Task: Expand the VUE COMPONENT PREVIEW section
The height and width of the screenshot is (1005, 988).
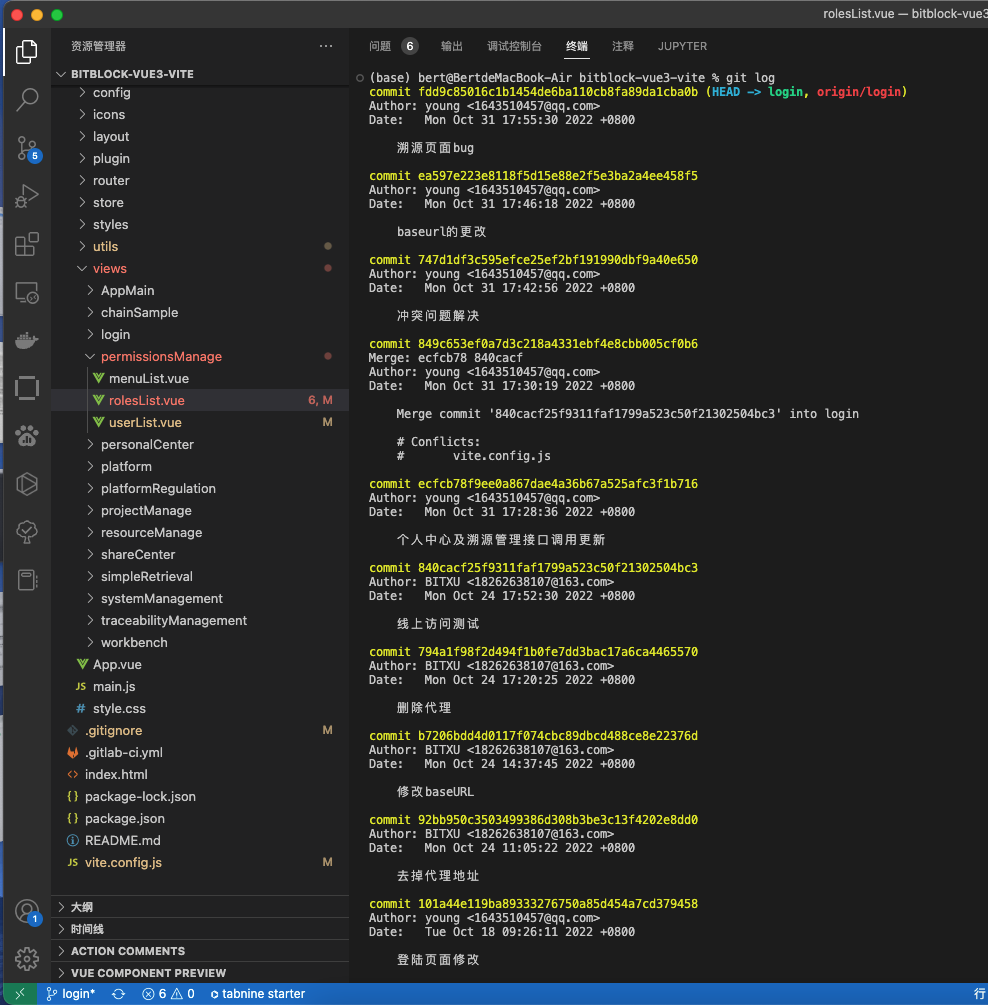Action: click(200, 973)
